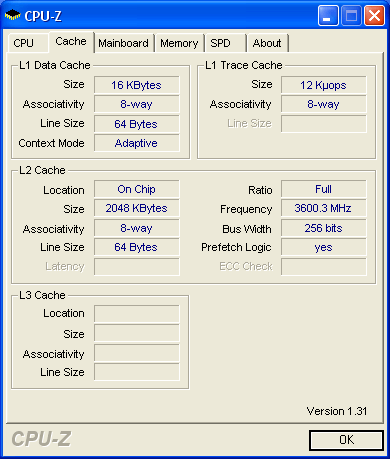Screen dimensions: 390x459
Task: Select the Cache tab
Action: pyautogui.click(x=71, y=42)
